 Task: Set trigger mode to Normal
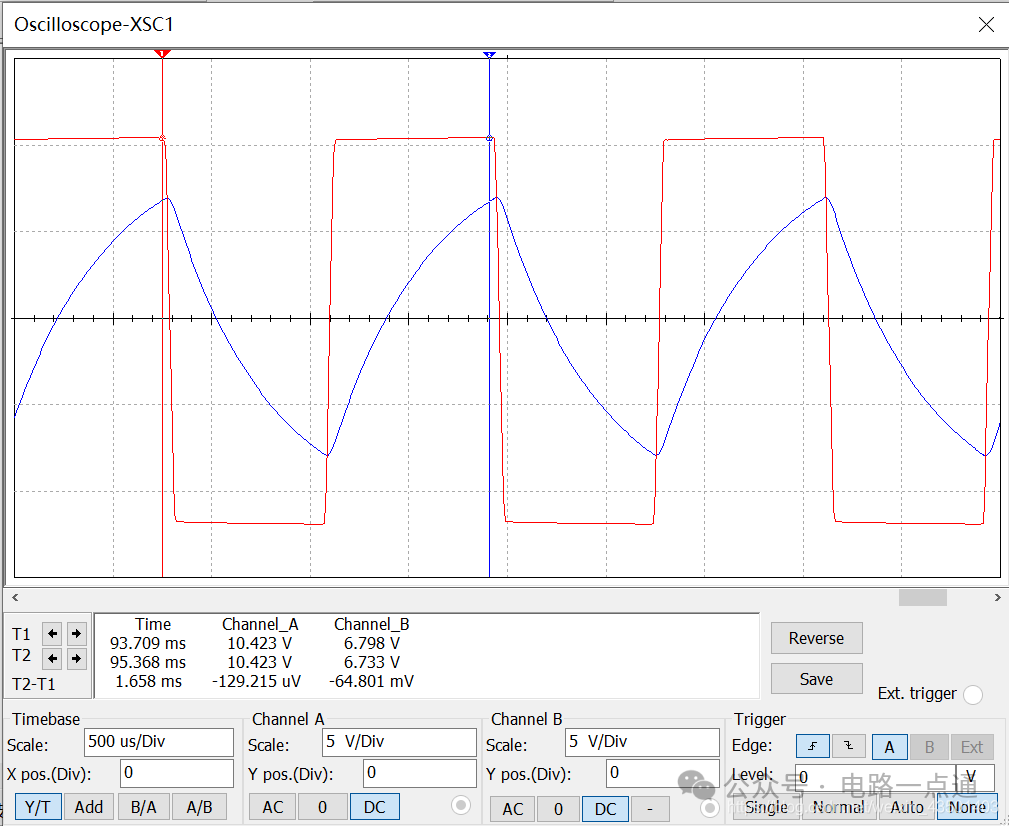click(x=838, y=807)
